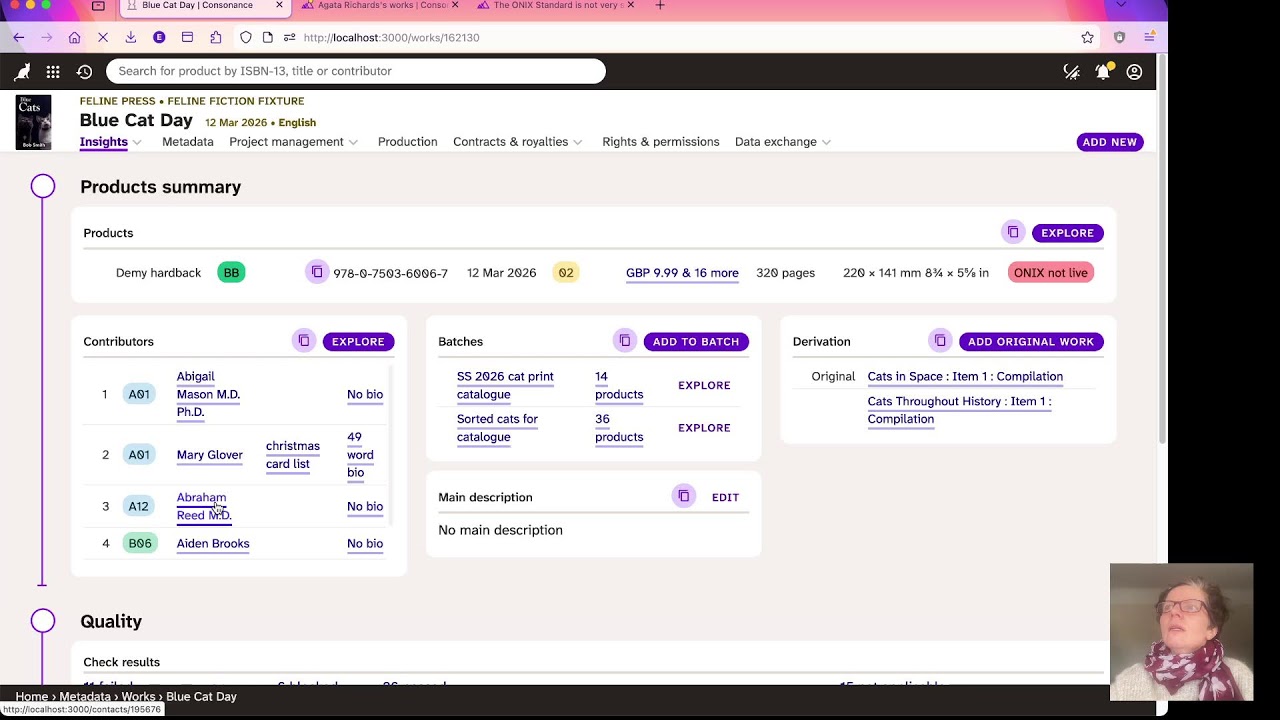This screenshot has height=720, width=1280.
Task: Switch to the Metadata tab
Action: (188, 142)
